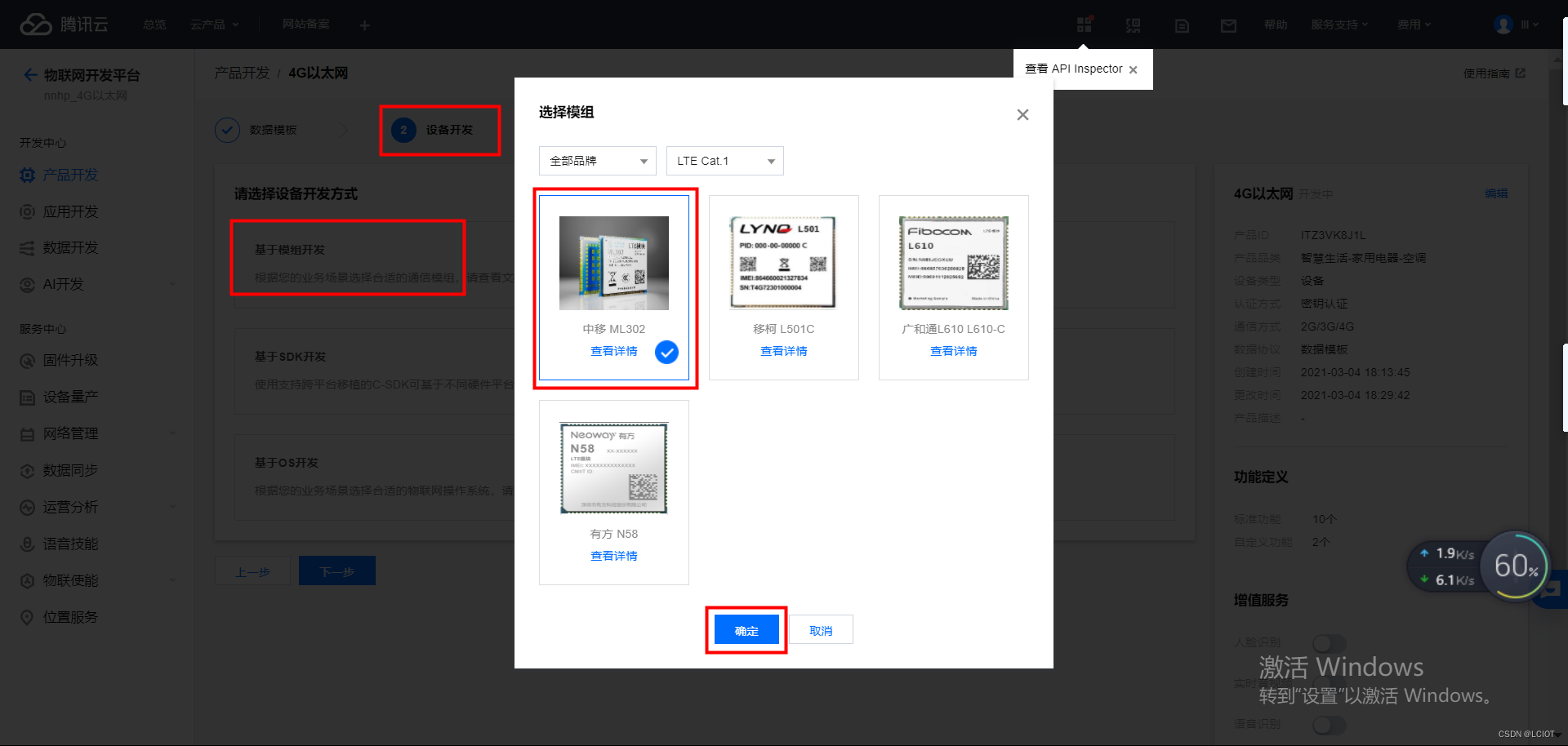Select the 广和通 L610 module thumbnail

click(954, 263)
